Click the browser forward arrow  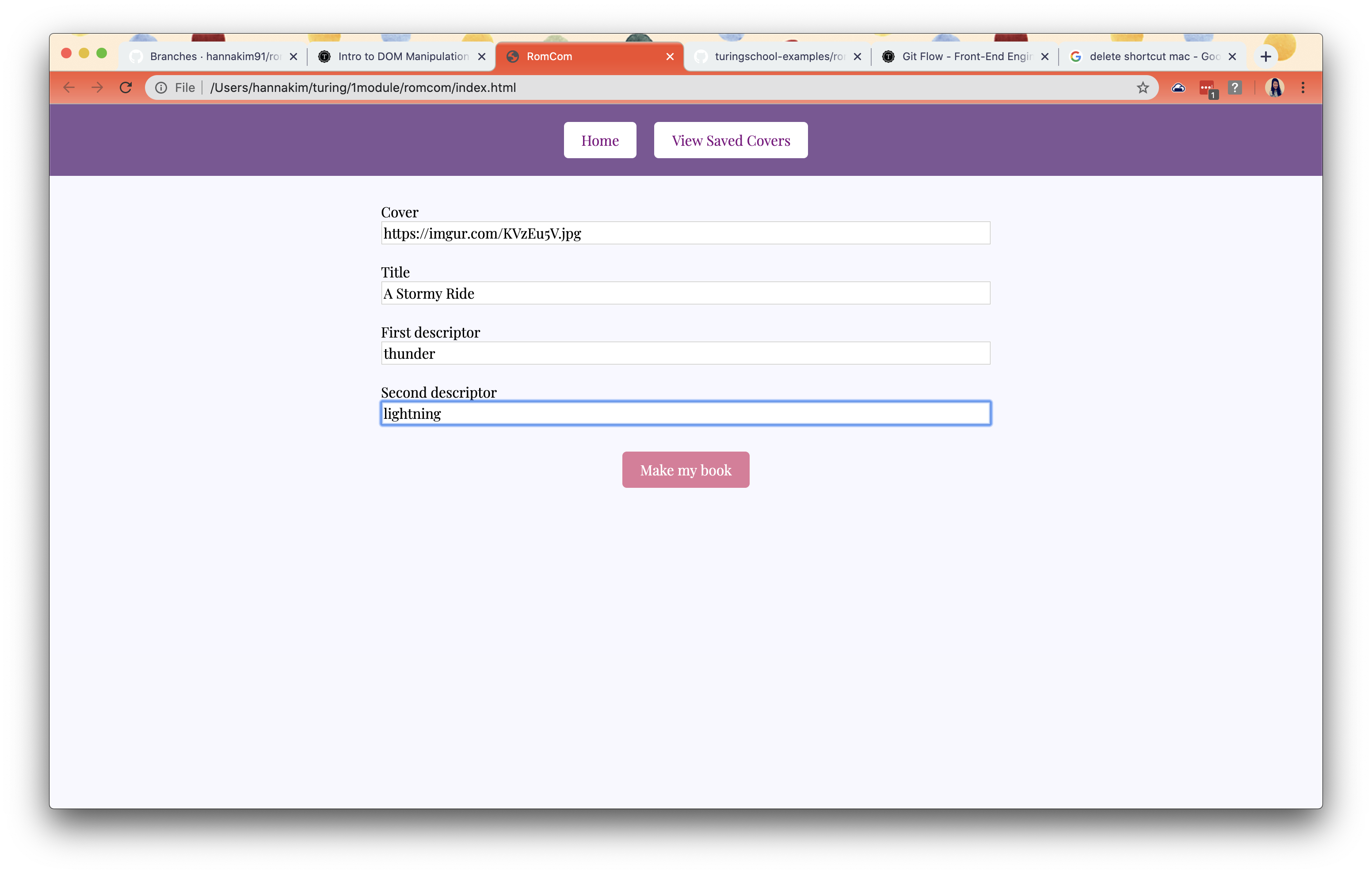click(x=97, y=88)
